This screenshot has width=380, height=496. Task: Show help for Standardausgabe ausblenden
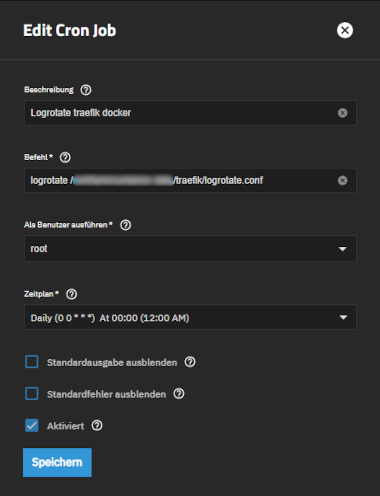pos(190,362)
